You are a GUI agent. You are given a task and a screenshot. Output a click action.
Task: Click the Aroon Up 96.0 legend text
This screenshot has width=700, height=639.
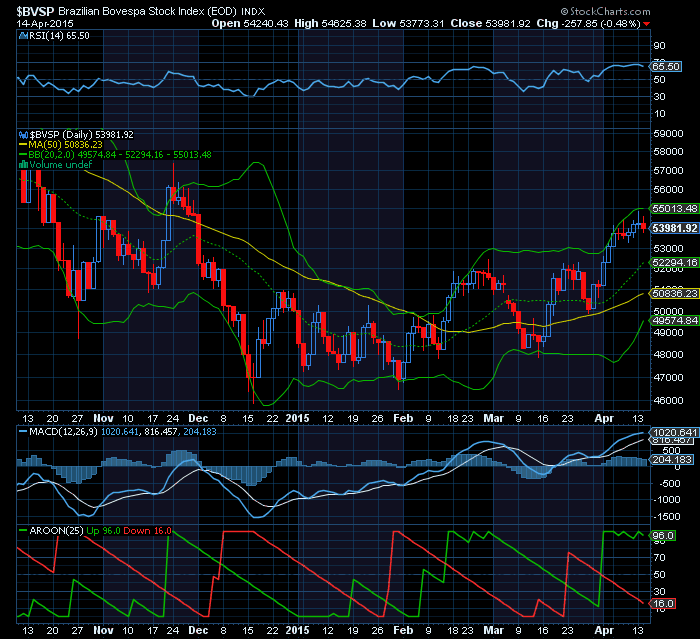tap(104, 530)
